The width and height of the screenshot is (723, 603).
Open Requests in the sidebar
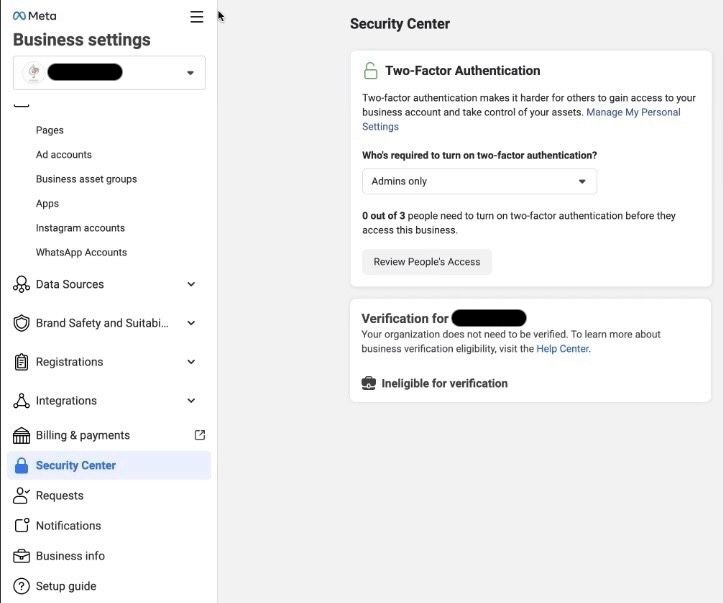[x=60, y=495]
